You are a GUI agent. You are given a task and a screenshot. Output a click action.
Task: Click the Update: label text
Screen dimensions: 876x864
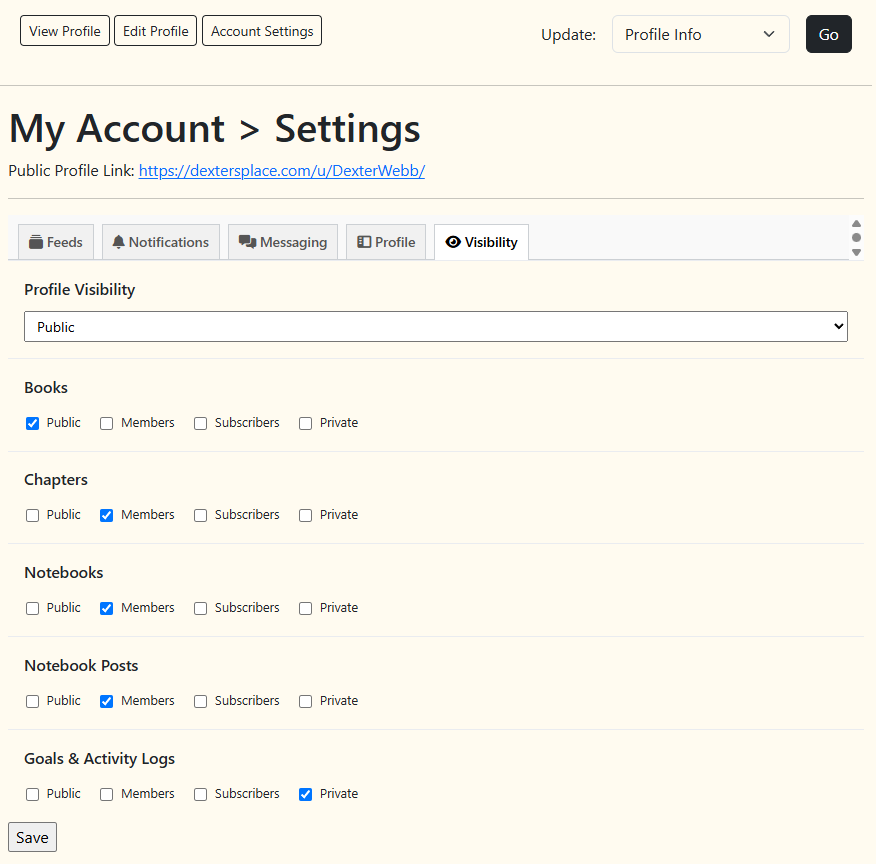[568, 35]
